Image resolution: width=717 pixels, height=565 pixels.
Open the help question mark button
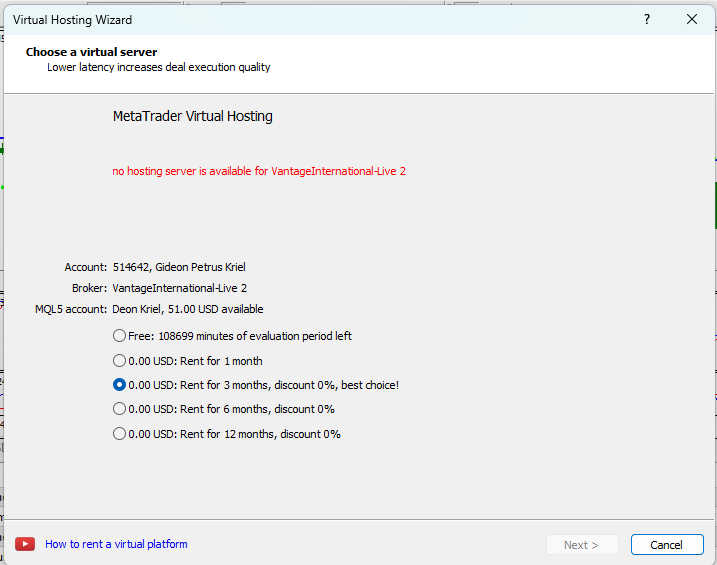pos(647,19)
